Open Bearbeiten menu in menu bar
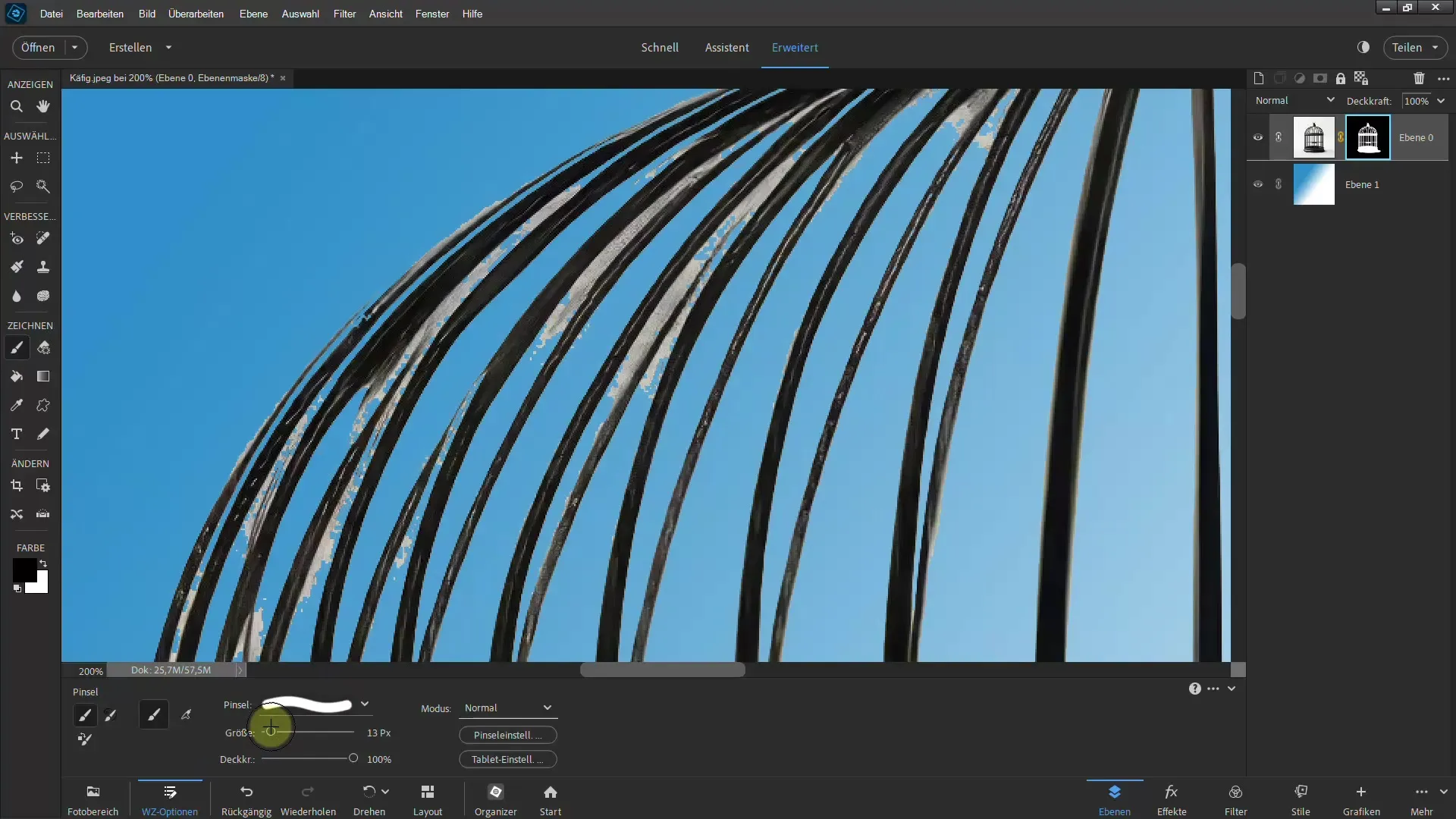The height and width of the screenshot is (819, 1456). (x=100, y=13)
